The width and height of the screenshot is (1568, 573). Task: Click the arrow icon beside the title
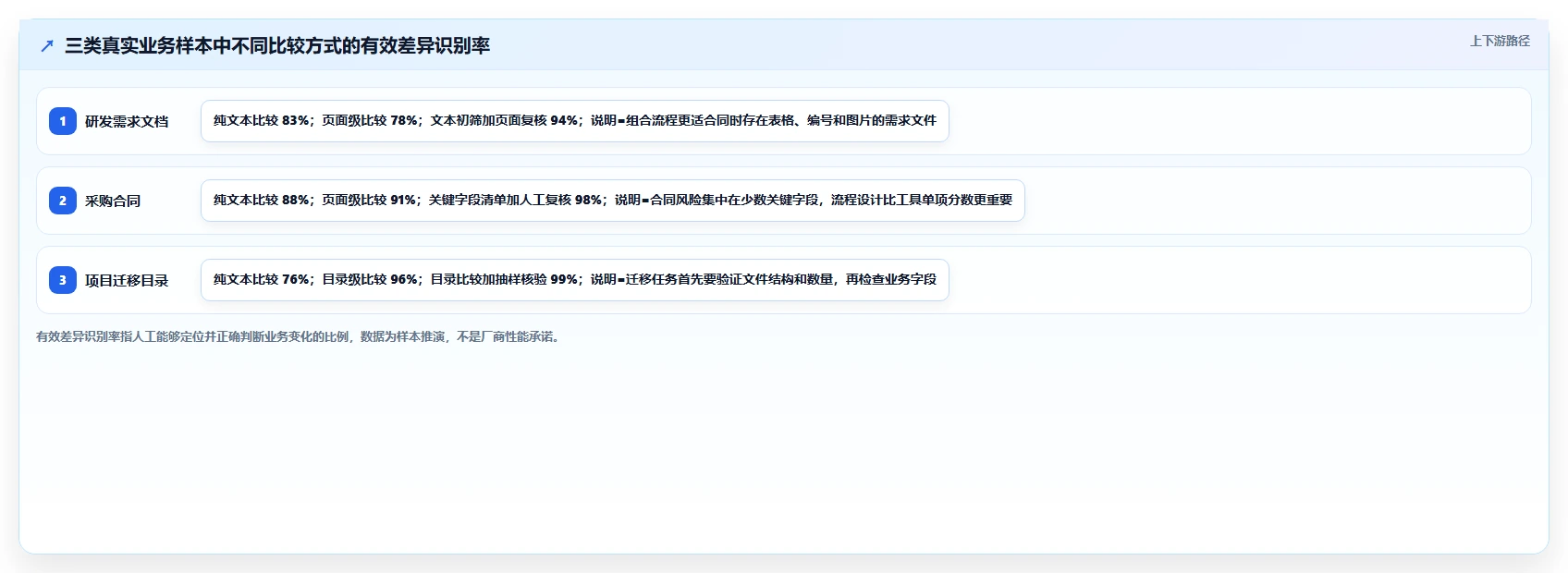47,46
